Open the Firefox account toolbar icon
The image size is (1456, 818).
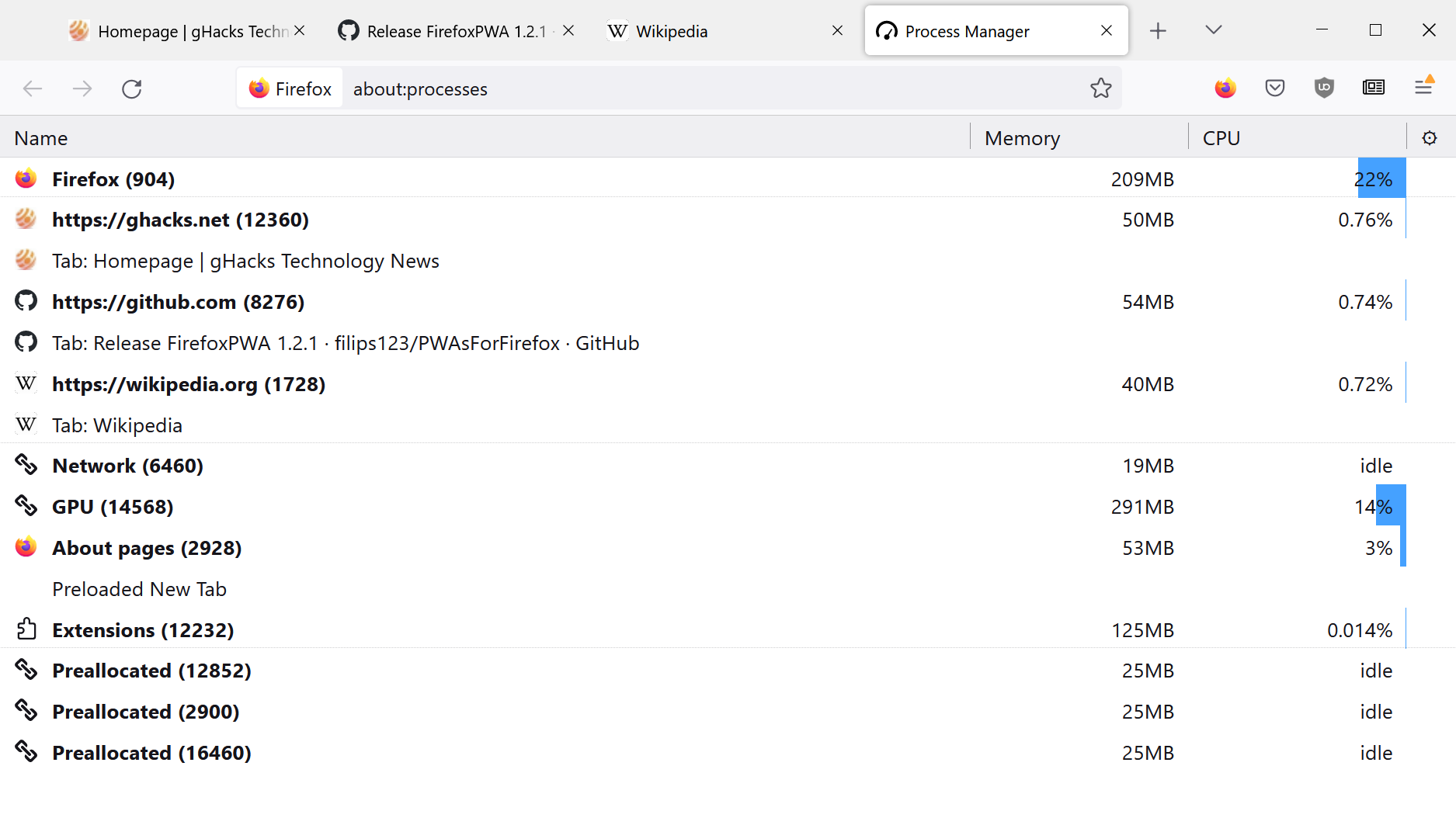tap(1225, 88)
